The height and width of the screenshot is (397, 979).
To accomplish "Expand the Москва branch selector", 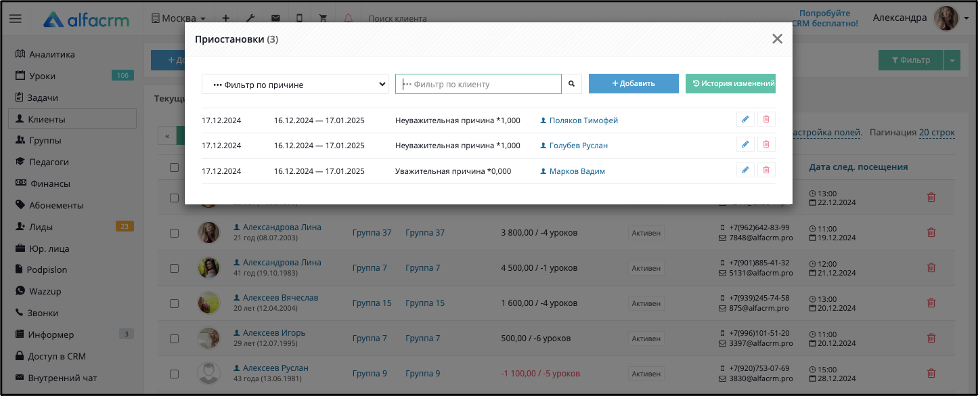I will pos(179,19).
